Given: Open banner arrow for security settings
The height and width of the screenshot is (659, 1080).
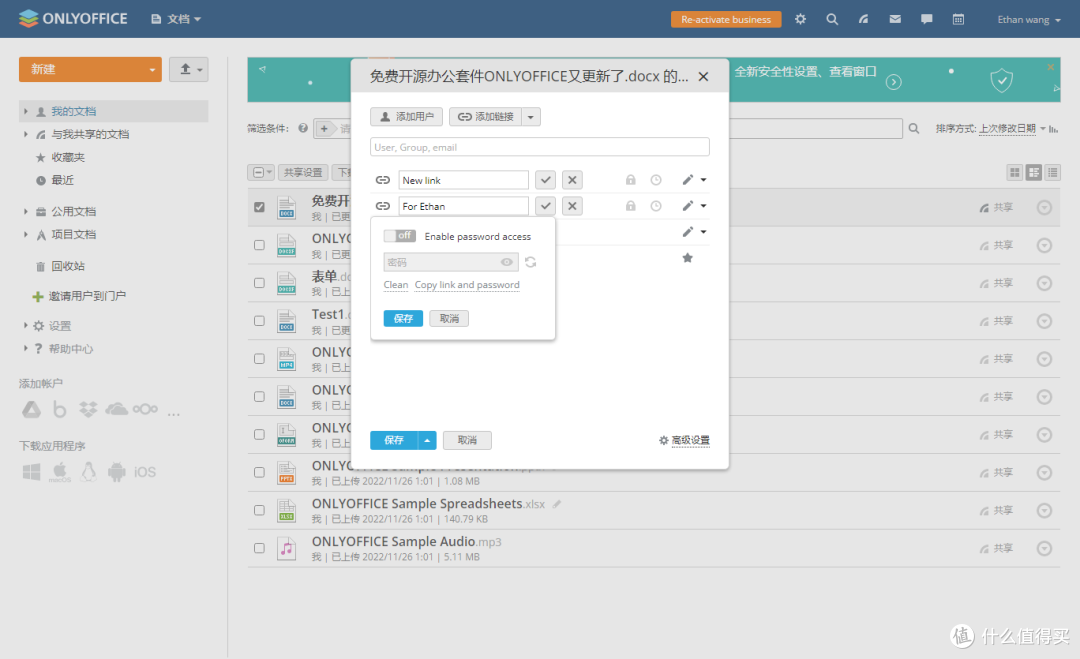Looking at the screenshot, I should 893,82.
